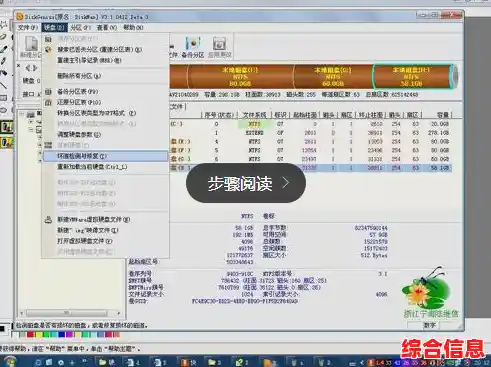
Task: Close the open 硬盘(D) menu
Action: [54, 27]
